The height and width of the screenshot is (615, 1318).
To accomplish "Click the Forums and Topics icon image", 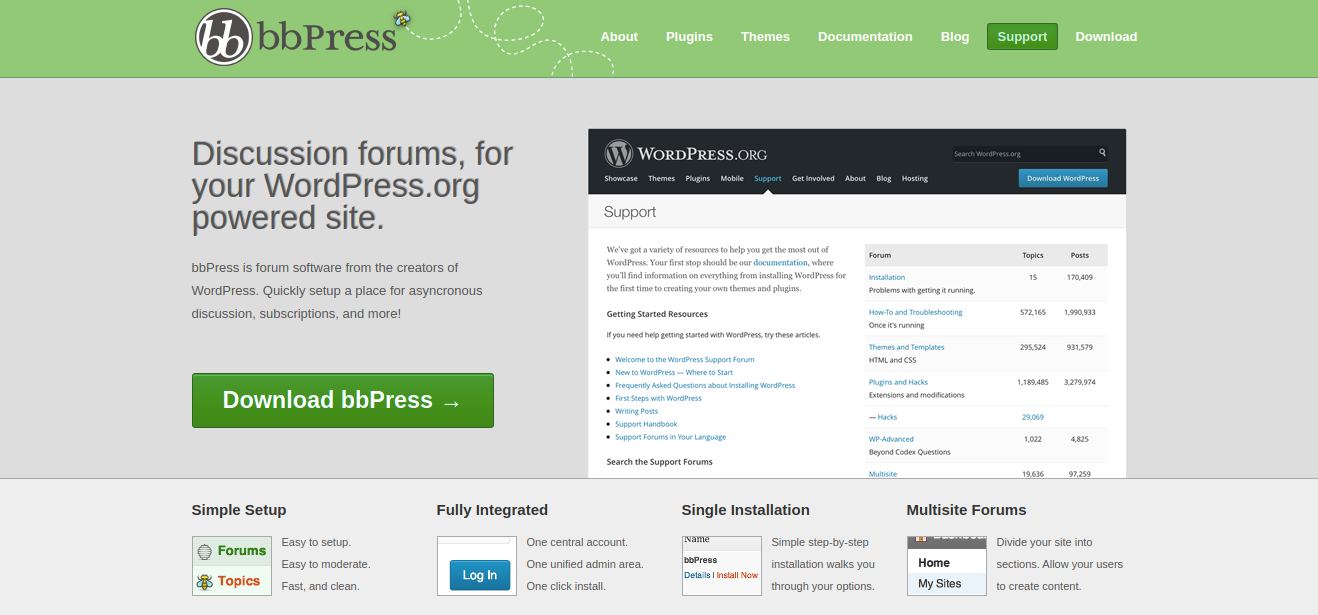I will pyautogui.click(x=232, y=566).
